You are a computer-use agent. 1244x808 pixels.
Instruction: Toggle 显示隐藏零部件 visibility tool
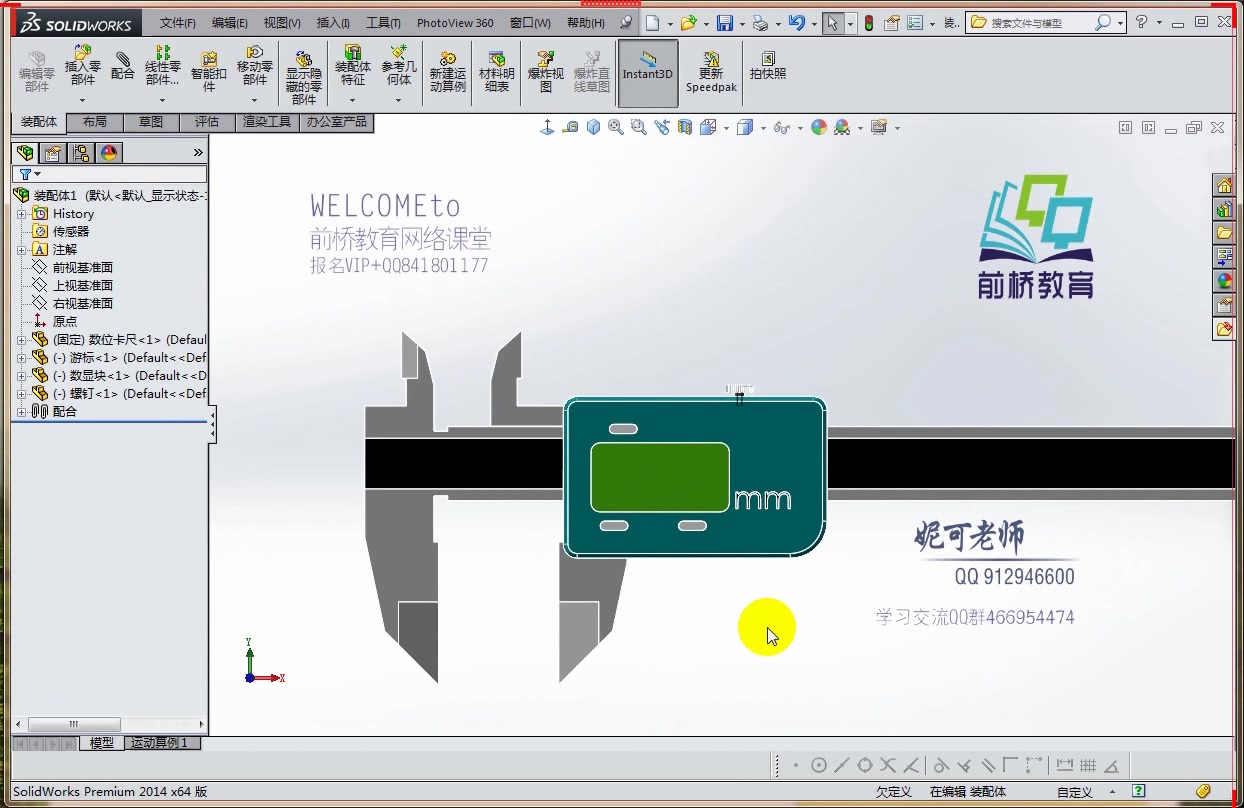click(303, 70)
